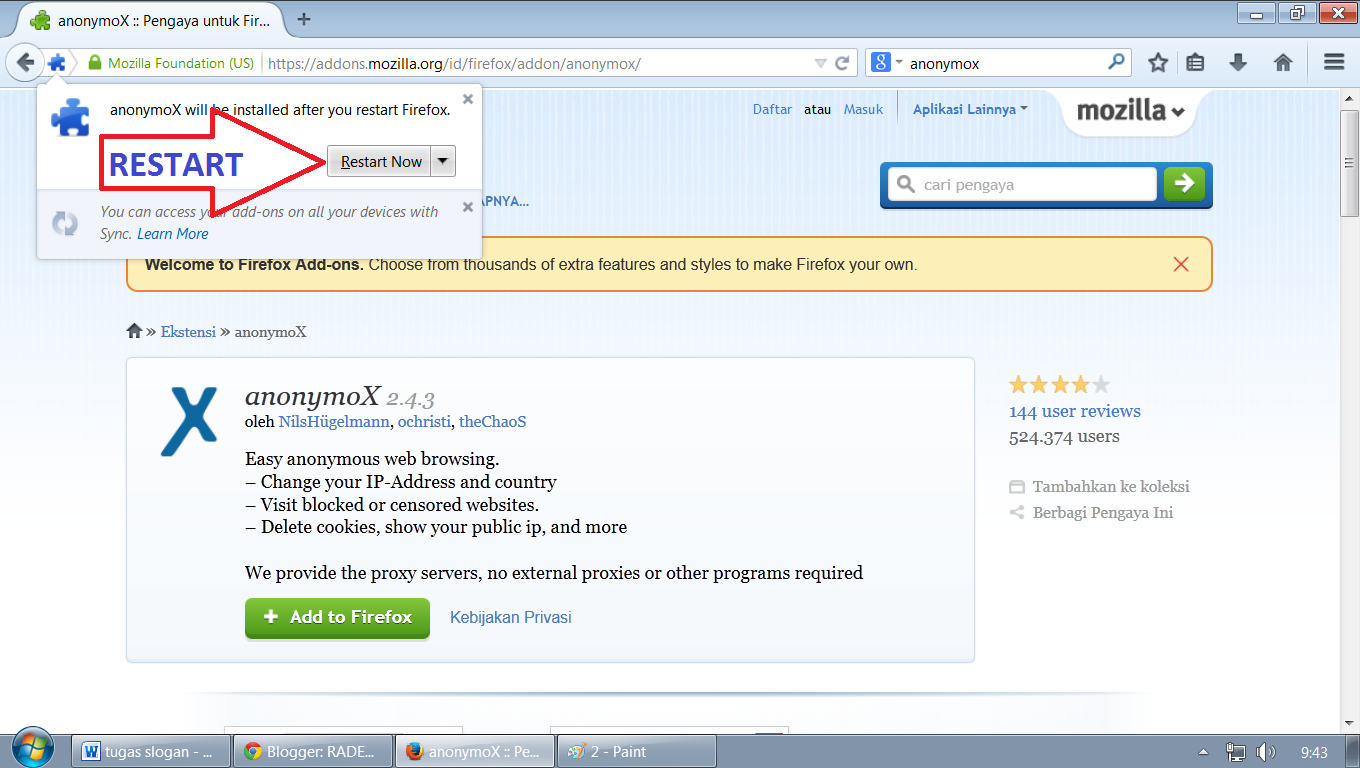Switch to the '2 - Paint' taskbar item
Screen dimensions: 1360x768
pyautogui.click(x=637, y=751)
